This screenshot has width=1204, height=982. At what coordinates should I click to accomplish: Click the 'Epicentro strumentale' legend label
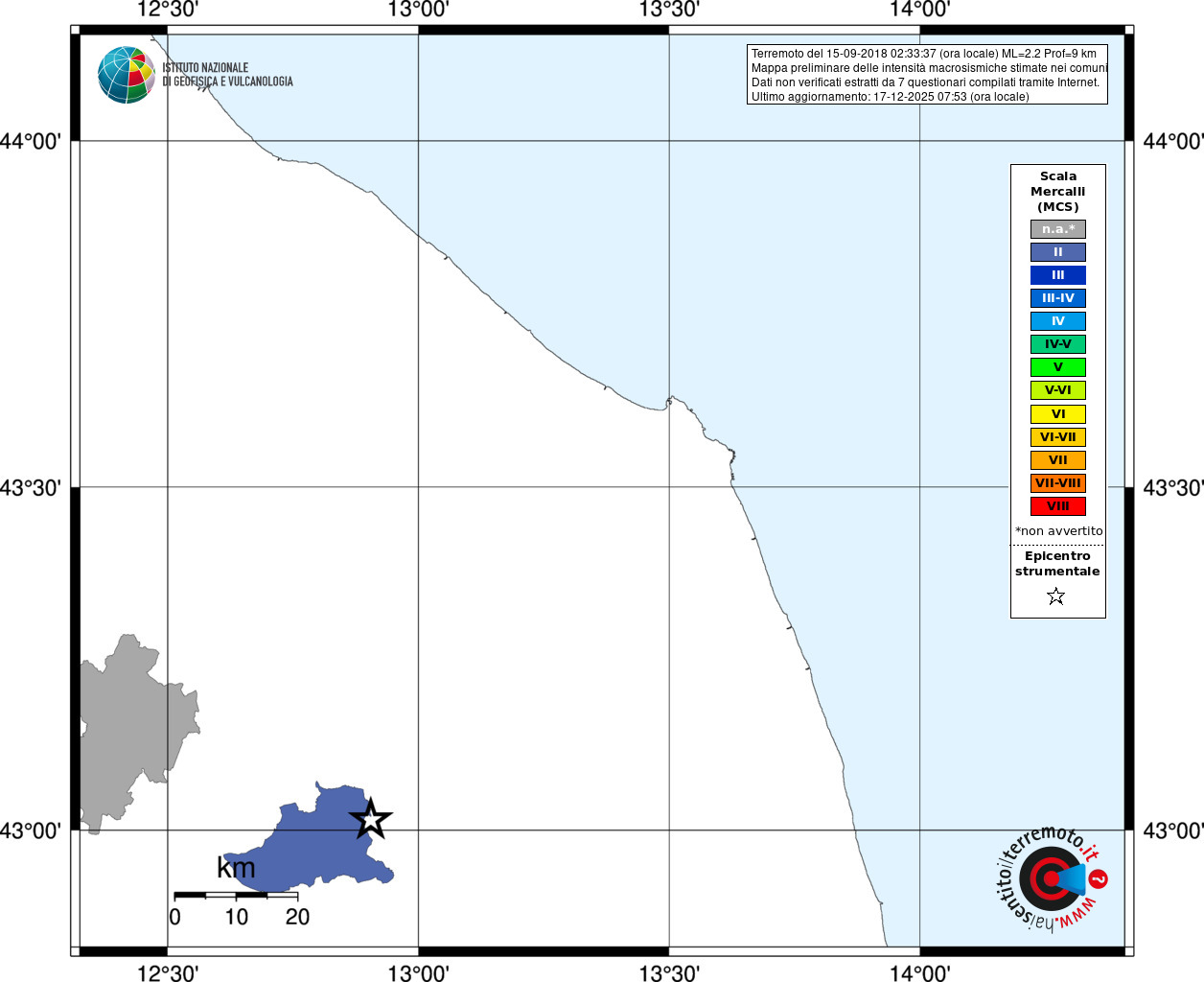pyautogui.click(x=1057, y=564)
